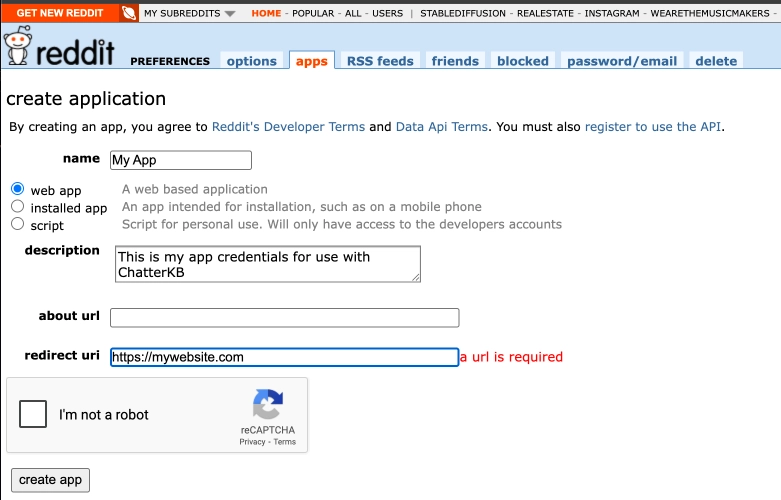Click the Reddit alien logo
The width and height of the screenshot is (781, 500).
18,45
